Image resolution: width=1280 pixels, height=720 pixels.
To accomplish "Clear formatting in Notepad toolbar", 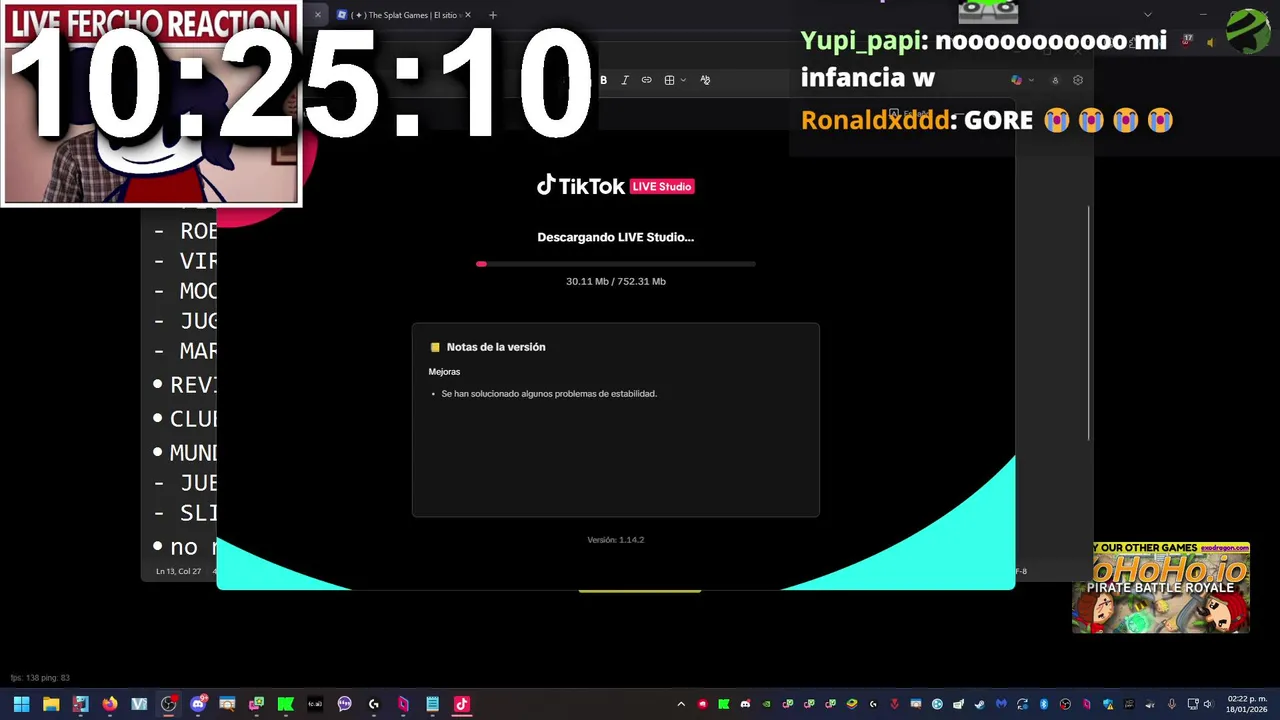I will (x=705, y=80).
